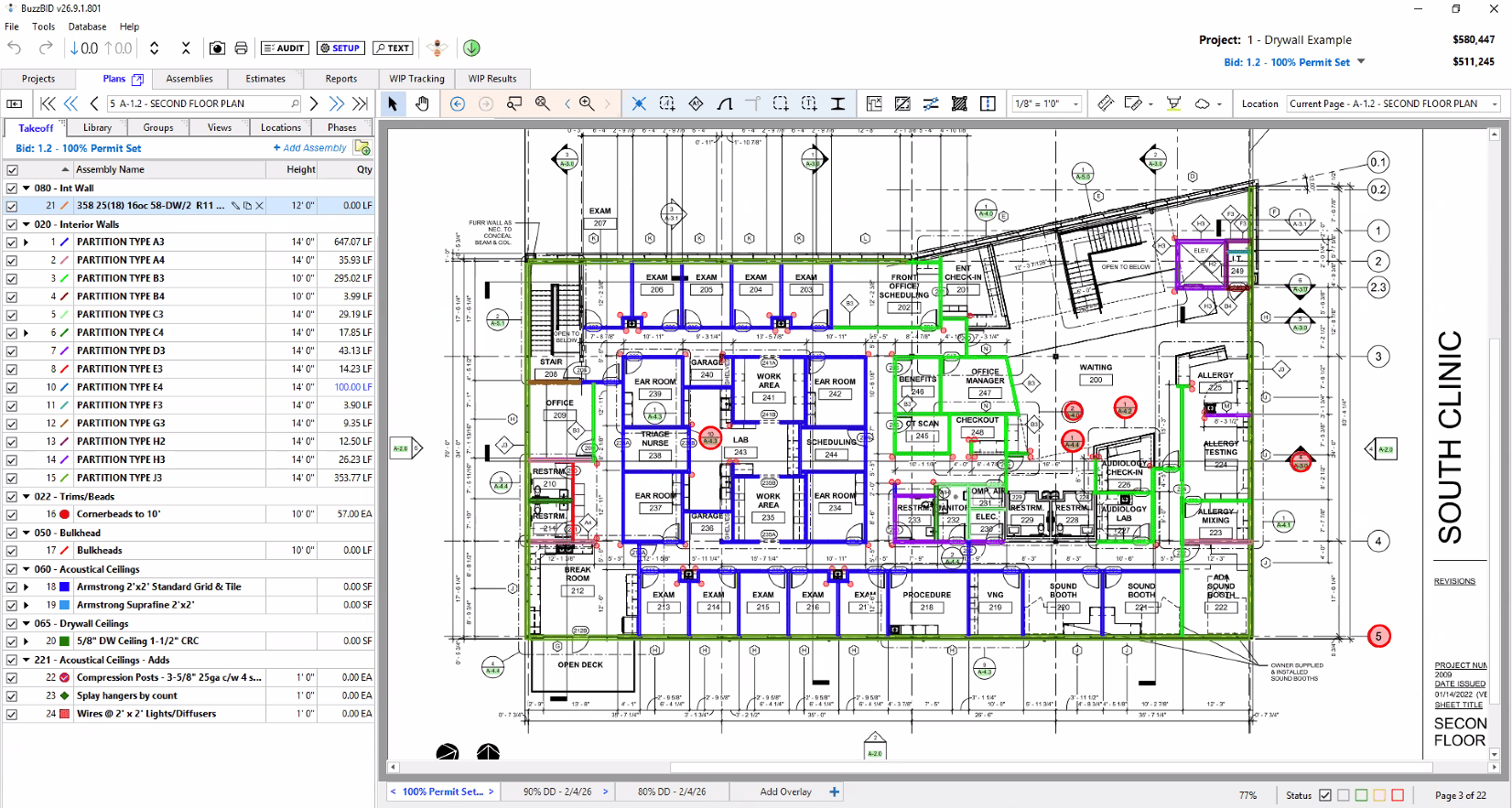Click the red status color square
The width and height of the screenshot is (1512, 808).
pos(1398,795)
